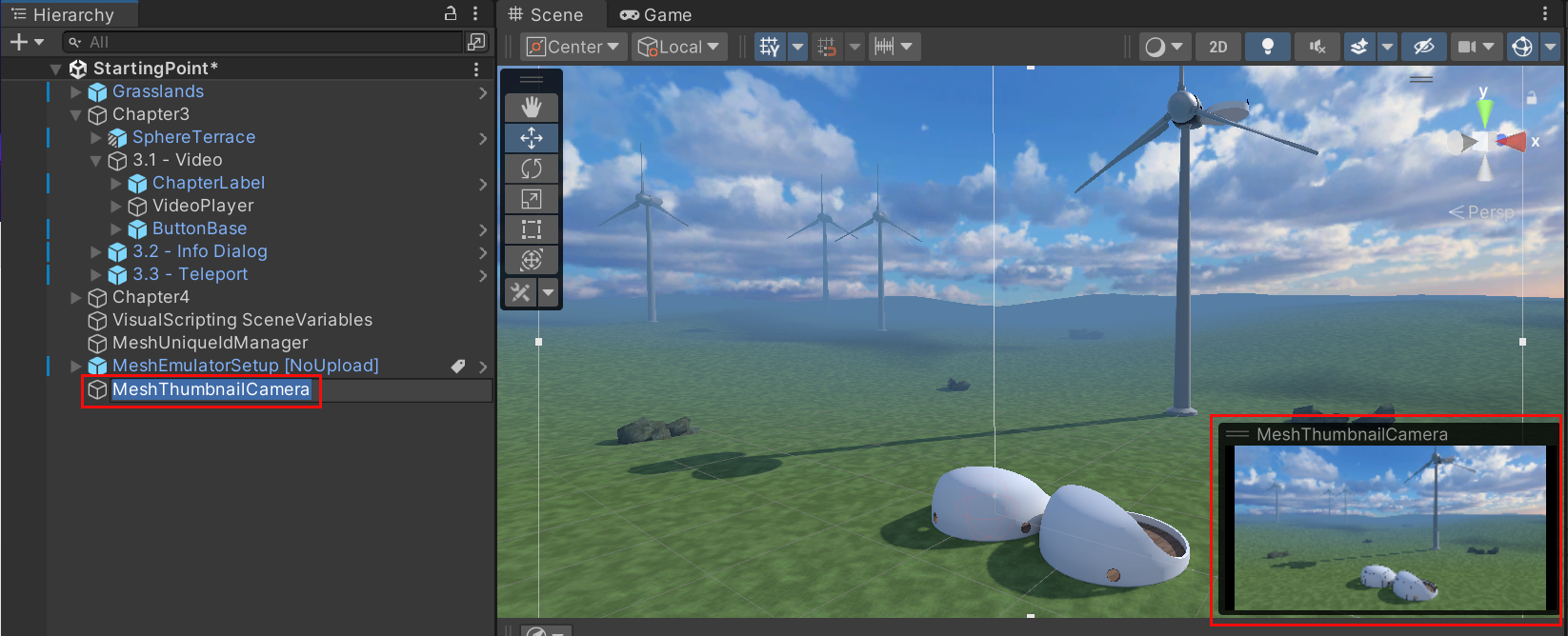Viewport: 1568px width, 636px height.
Task: Select the Grasslands object
Action: (158, 91)
